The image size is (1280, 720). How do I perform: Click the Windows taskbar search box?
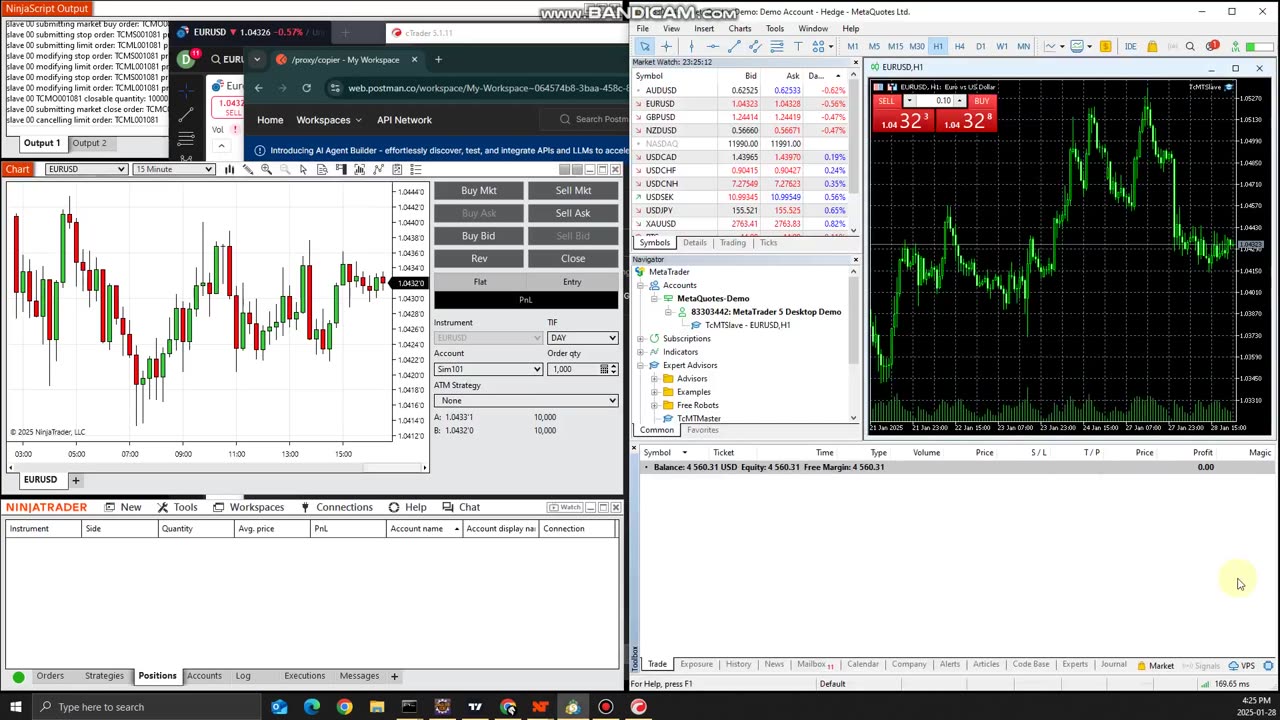147,707
